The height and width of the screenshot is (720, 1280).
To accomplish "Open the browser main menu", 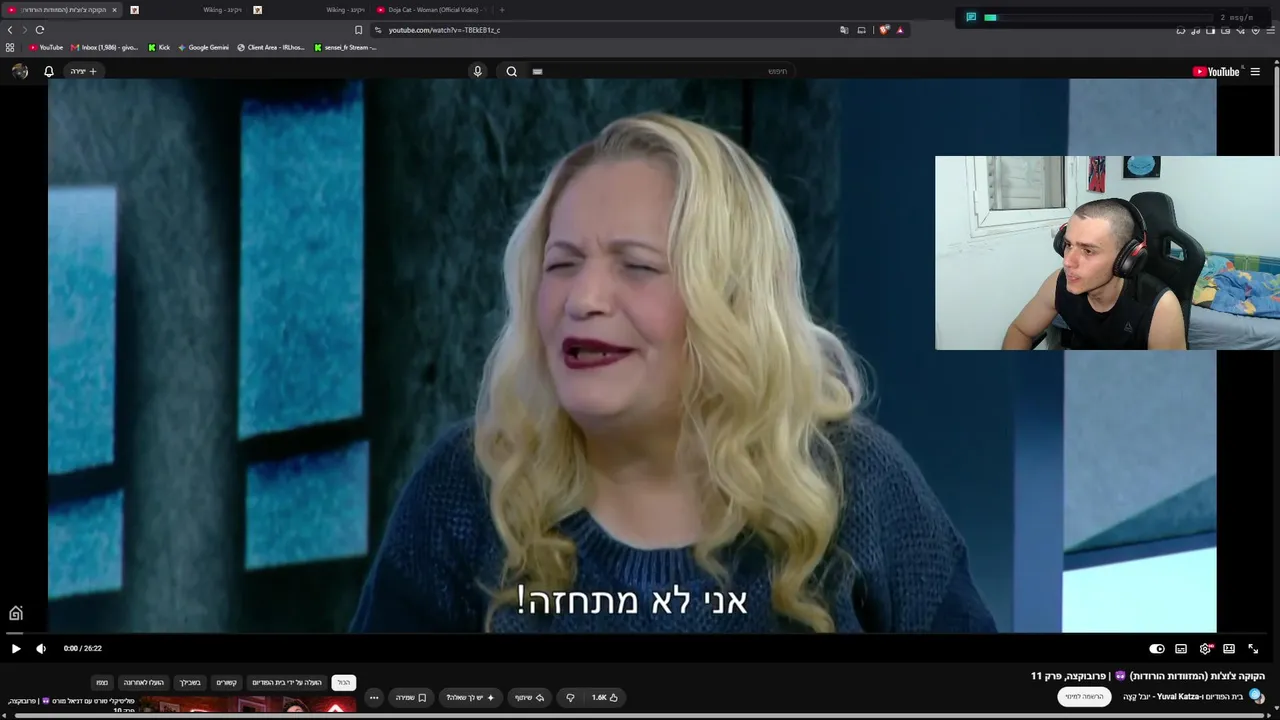I will [x=1270, y=30].
